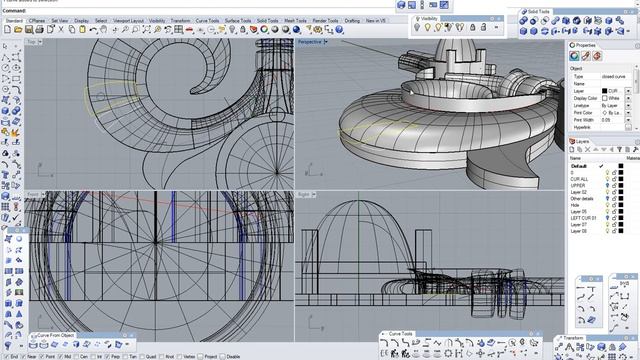The image size is (640, 360).
Task: Click the White display color swatch
Action: click(605, 98)
